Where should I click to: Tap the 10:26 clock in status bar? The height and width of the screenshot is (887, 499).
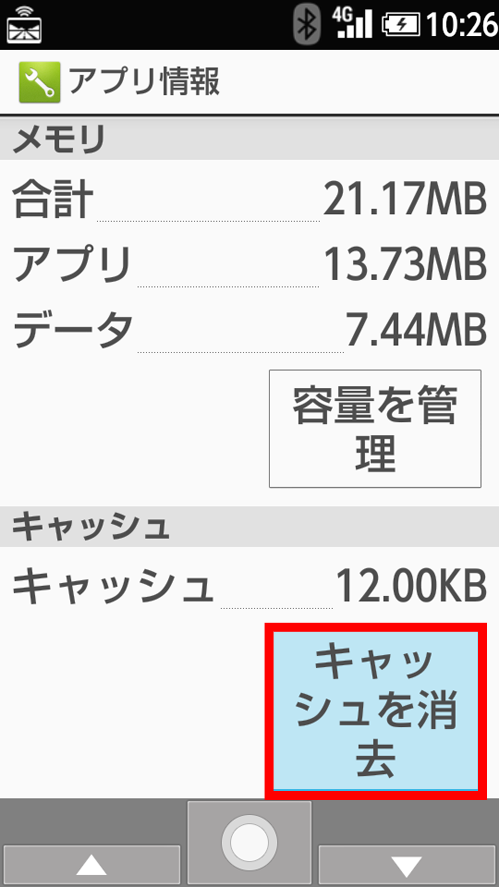(462, 24)
